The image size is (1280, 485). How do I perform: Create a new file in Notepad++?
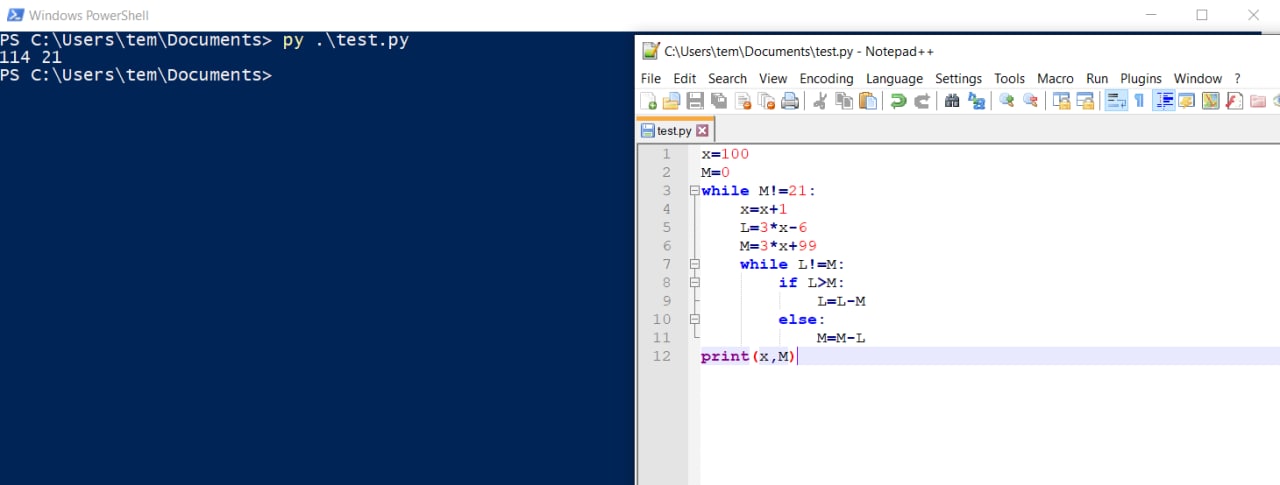pyautogui.click(x=648, y=100)
